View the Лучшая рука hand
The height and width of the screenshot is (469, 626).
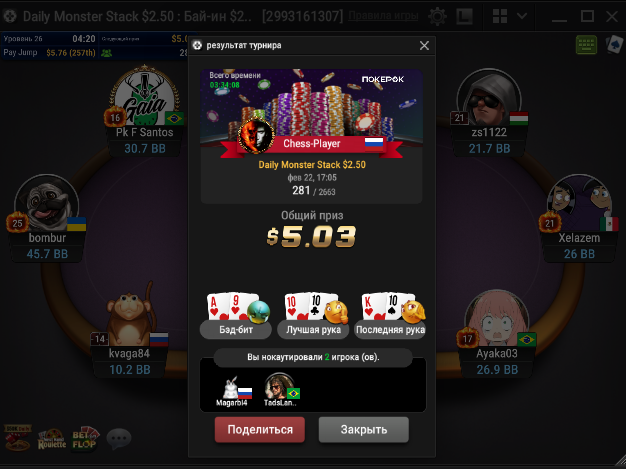313,316
